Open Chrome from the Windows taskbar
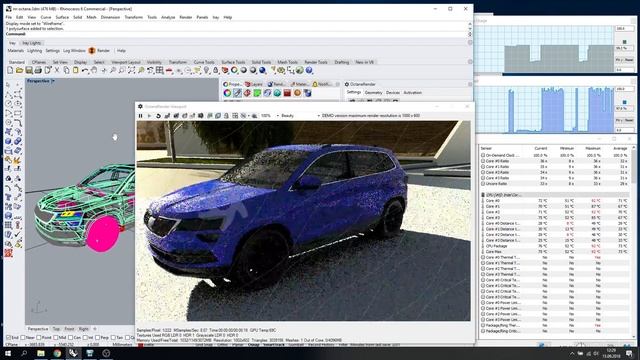This screenshot has width=640, height=360. [x=57, y=353]
